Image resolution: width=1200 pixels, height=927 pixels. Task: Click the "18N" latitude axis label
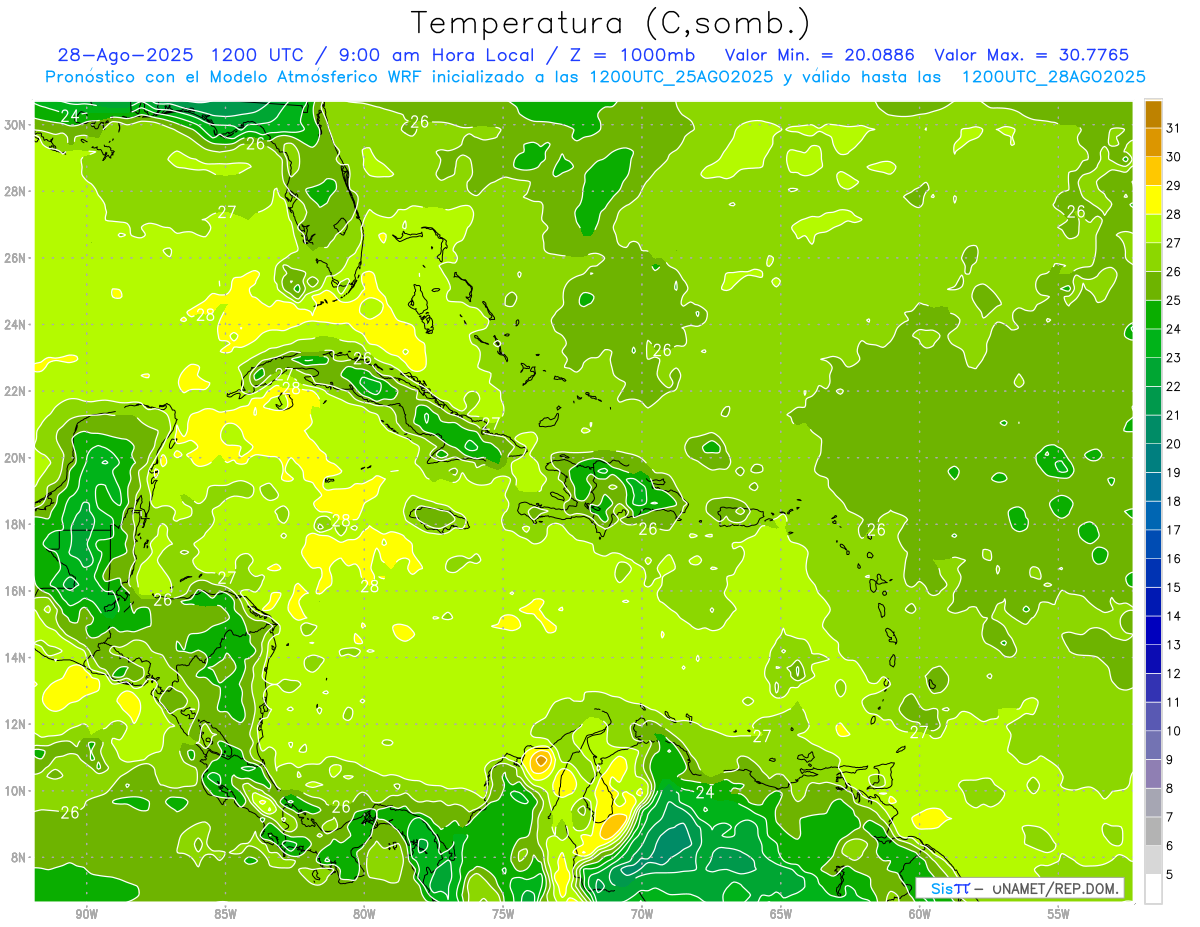(17, 525)
